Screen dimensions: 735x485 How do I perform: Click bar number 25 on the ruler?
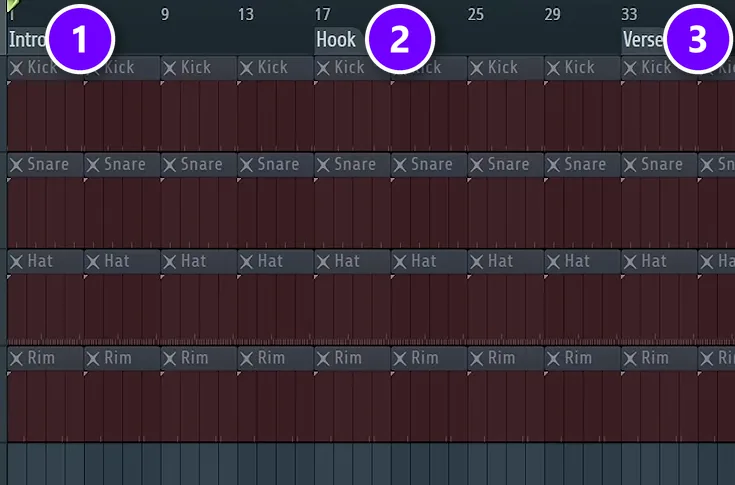[475, 15]
